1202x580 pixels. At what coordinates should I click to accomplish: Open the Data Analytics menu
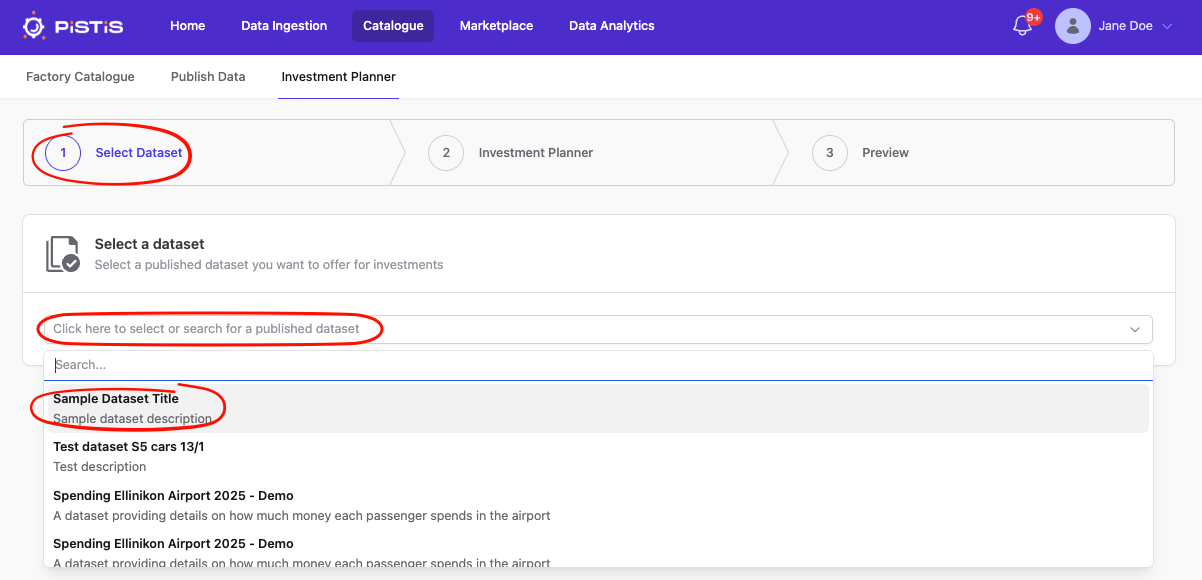pyautogui.click(x=612, y=26)
